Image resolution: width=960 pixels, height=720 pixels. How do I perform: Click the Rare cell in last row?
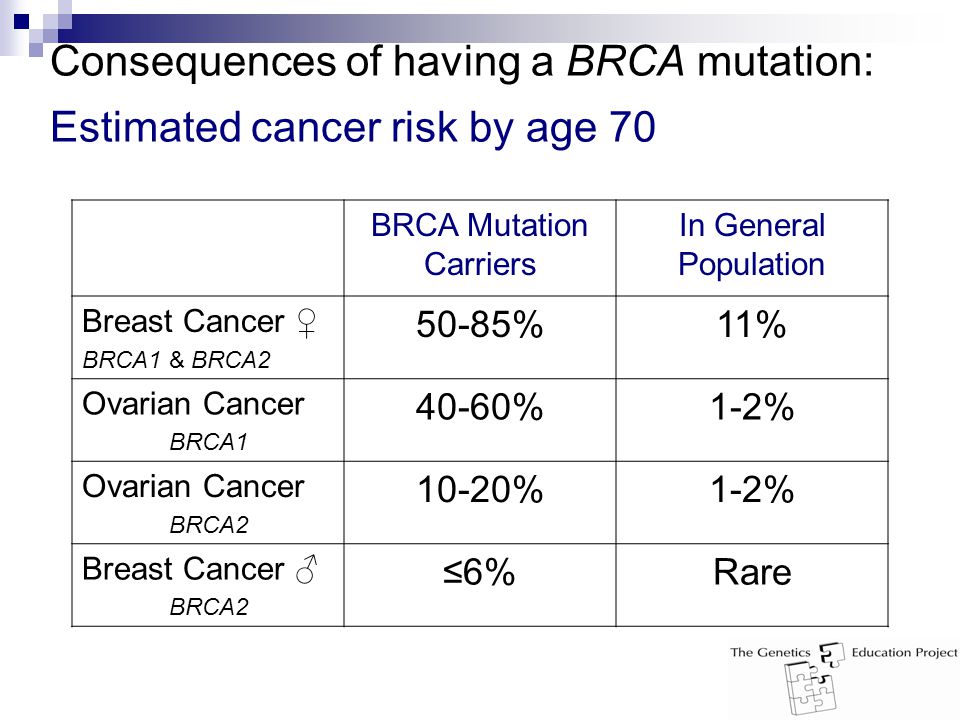[x=752, y=572]
